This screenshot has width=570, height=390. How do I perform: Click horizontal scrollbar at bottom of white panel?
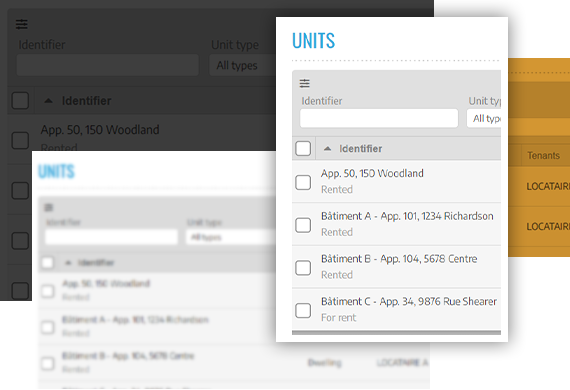(396, 333)
